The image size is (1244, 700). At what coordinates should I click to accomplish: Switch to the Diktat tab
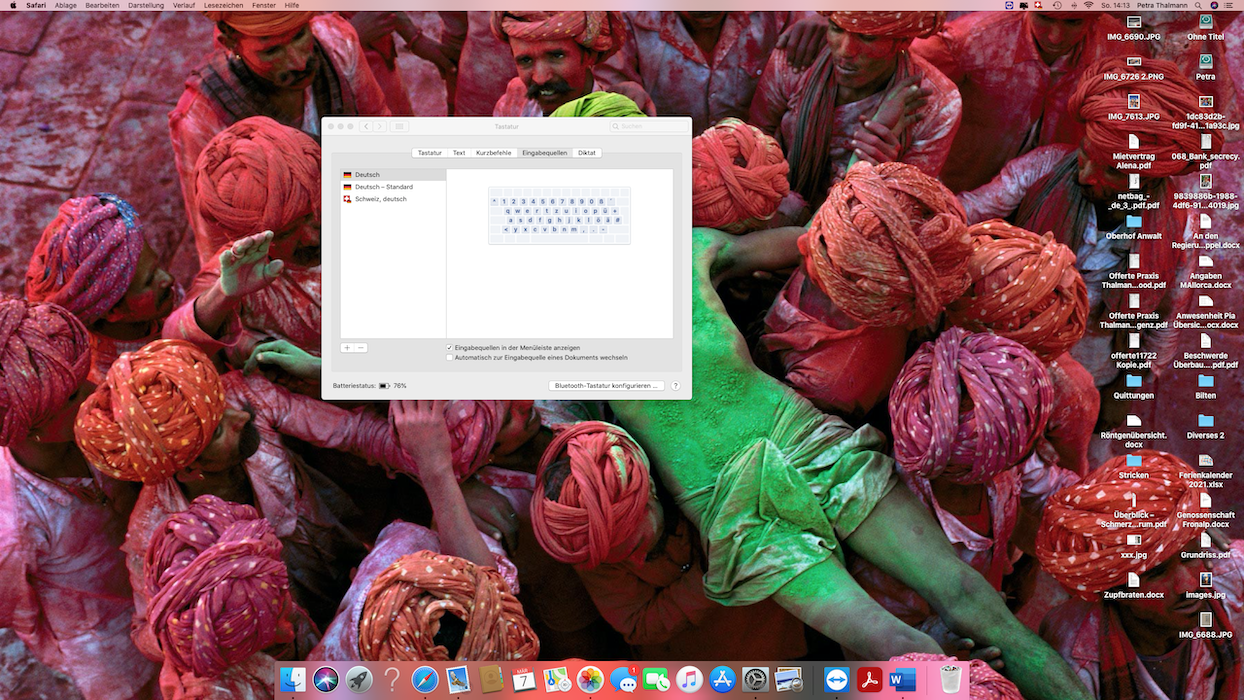point(586,153)
